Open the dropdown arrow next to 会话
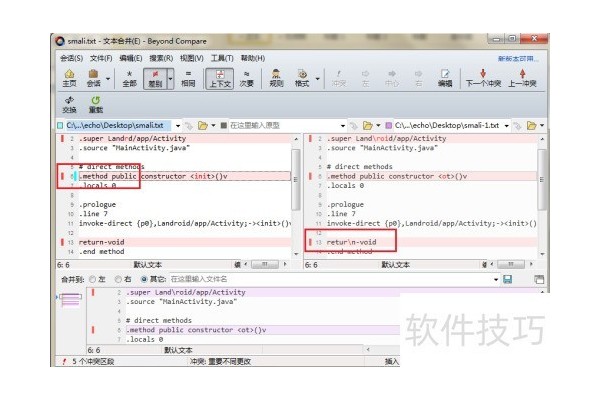Viewport: 600px width, 400px height. 108,79
